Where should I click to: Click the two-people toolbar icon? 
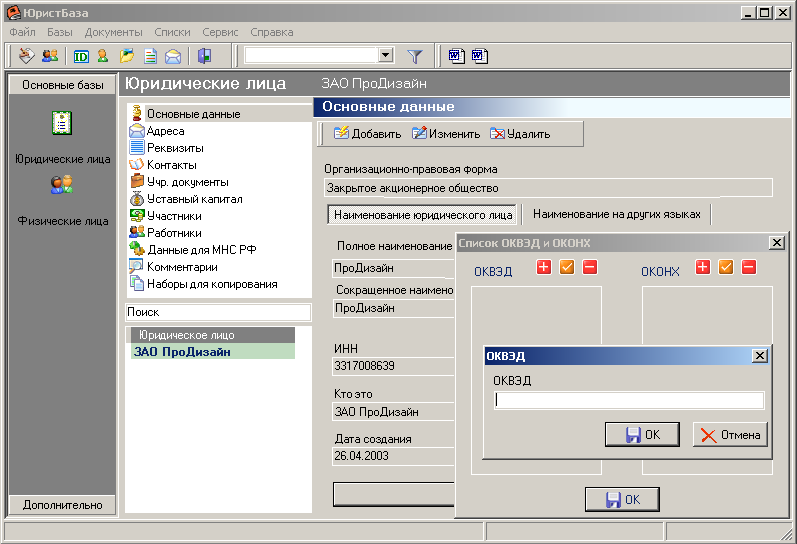[x=50, y=55]
